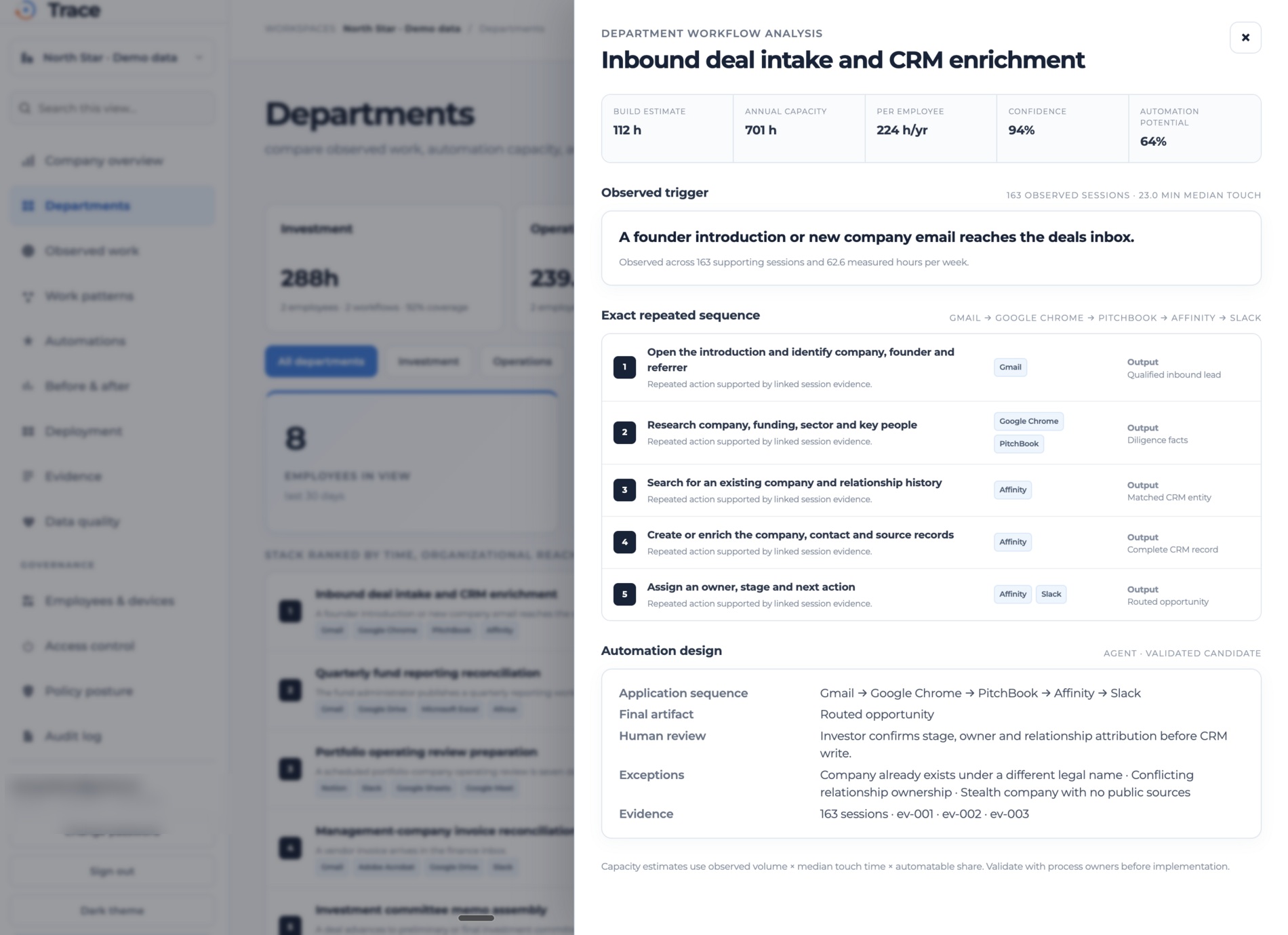
Task: Click the Deployment sidebar icon
Action: coord(28,431)
